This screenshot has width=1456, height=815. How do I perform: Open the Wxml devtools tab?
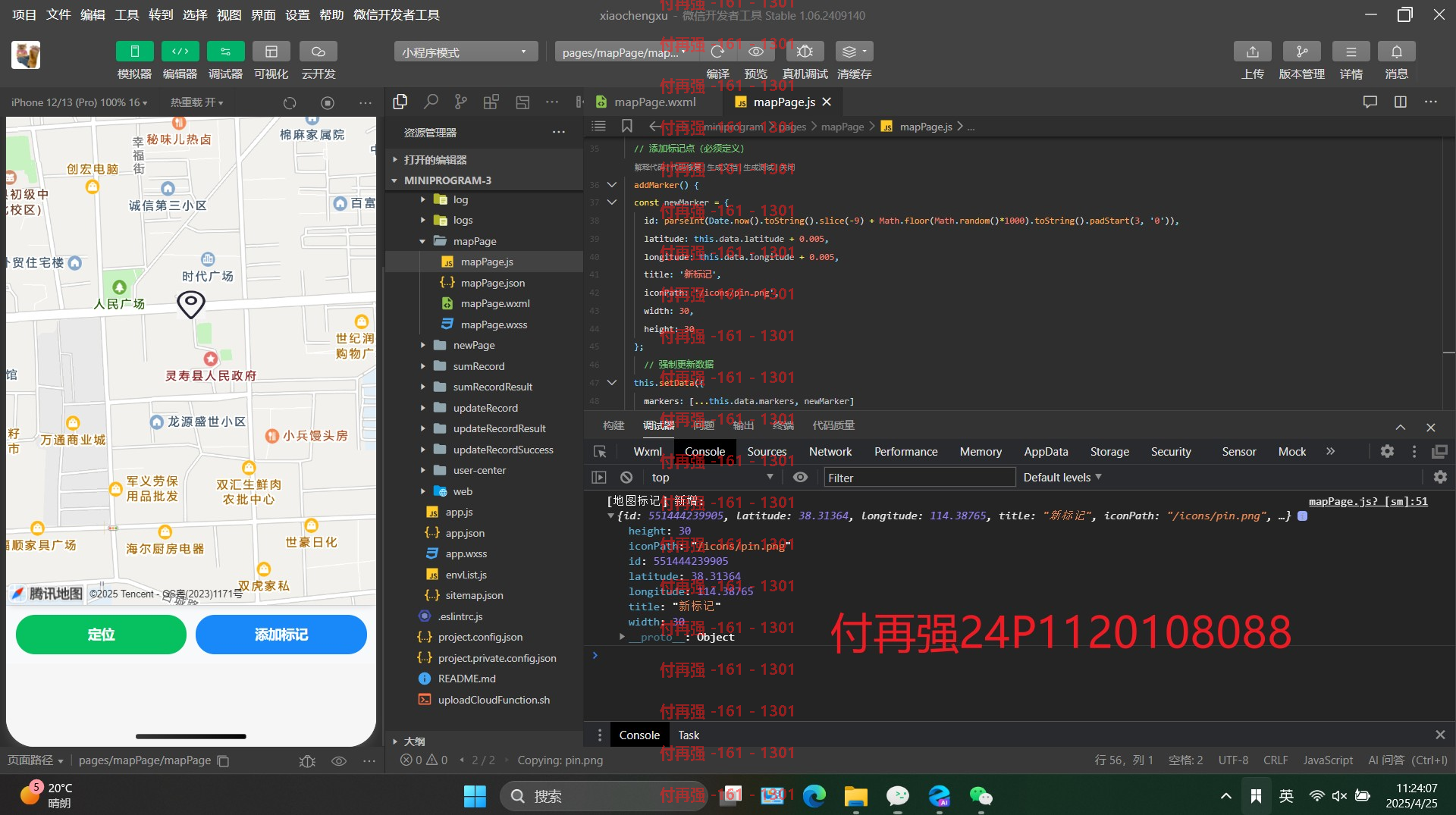pos(648,451)
